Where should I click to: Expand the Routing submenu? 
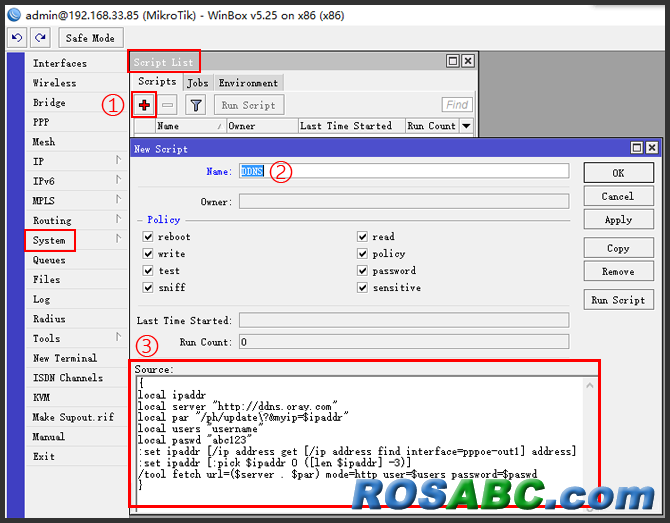pos(118,219)
